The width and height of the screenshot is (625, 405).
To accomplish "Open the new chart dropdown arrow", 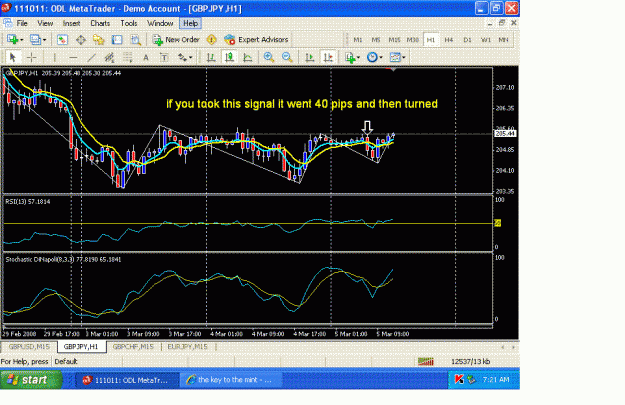I will [x=22, y=40].
